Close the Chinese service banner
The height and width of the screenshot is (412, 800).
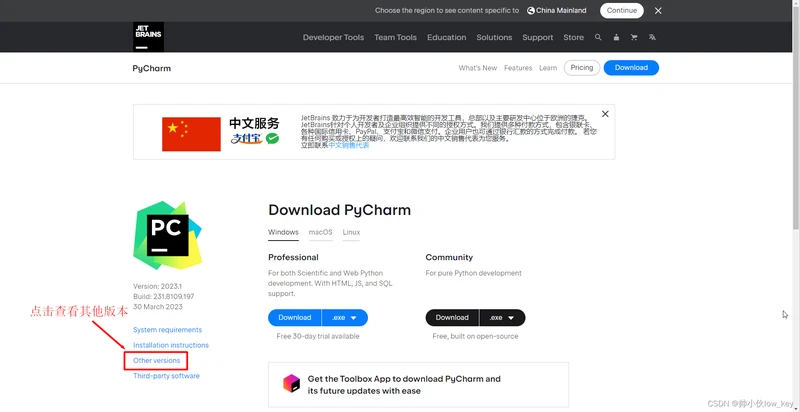coord(605,114)
